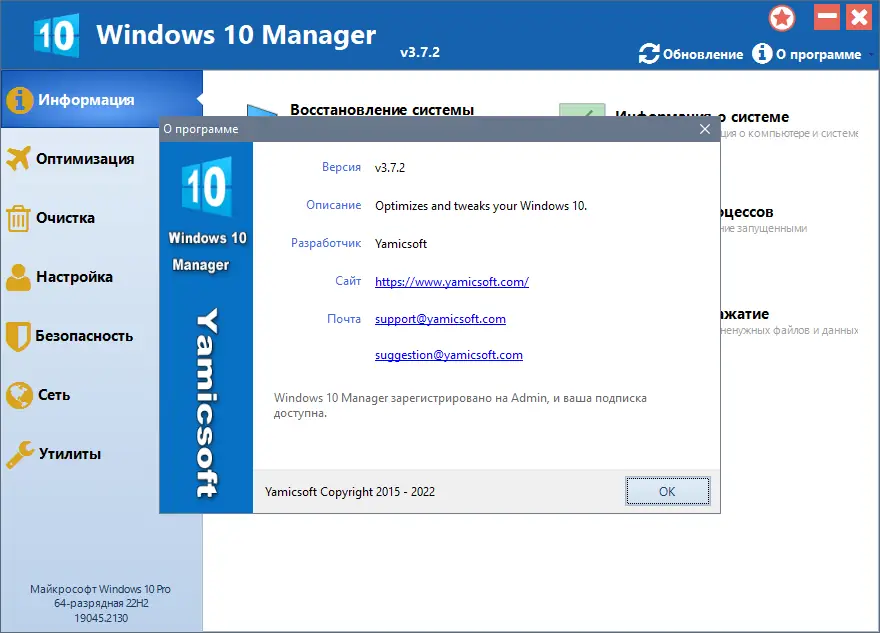
Task: Click the Разработчик label
Action: point(326,244)
